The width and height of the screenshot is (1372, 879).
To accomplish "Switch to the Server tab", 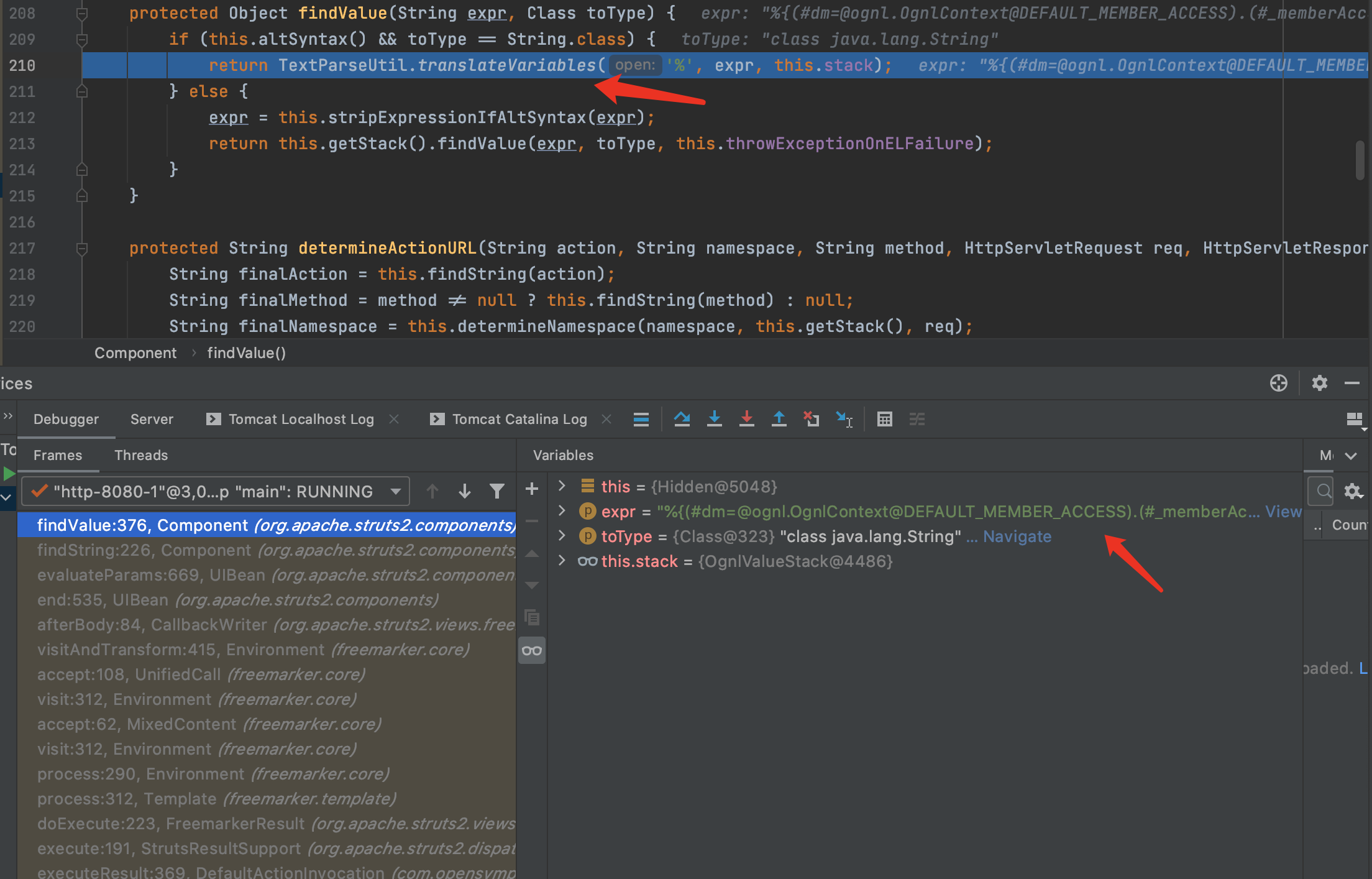I will coord(152,419).
